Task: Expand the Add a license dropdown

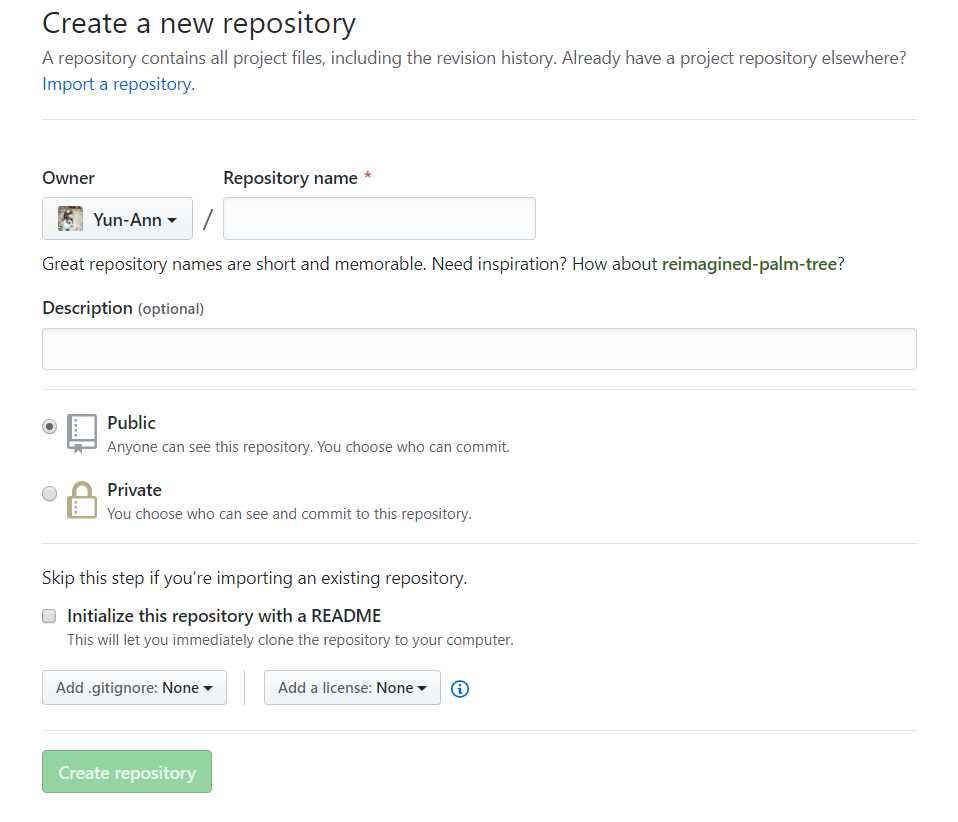Action: coord(352,688)
